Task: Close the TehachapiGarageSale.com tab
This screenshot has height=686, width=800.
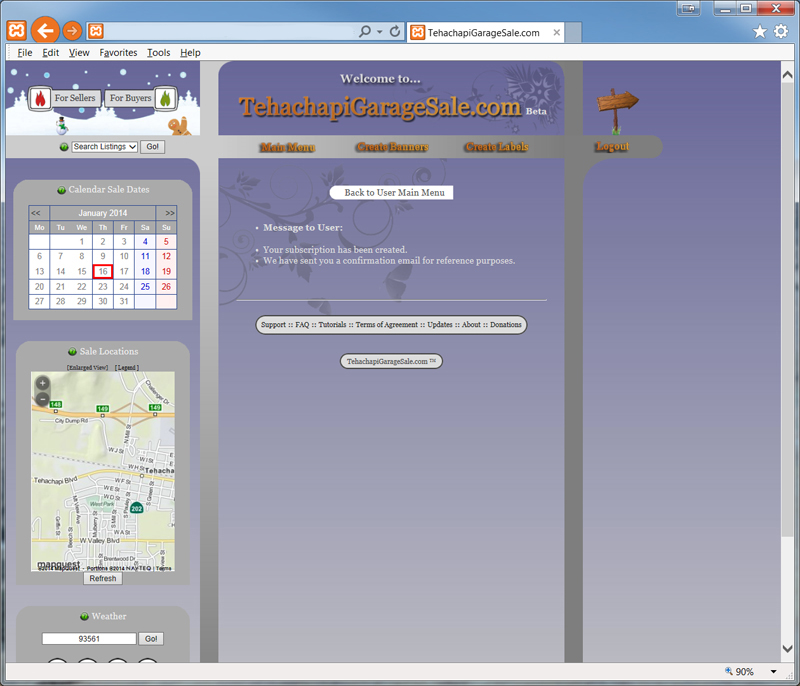Action: point(557,33)
